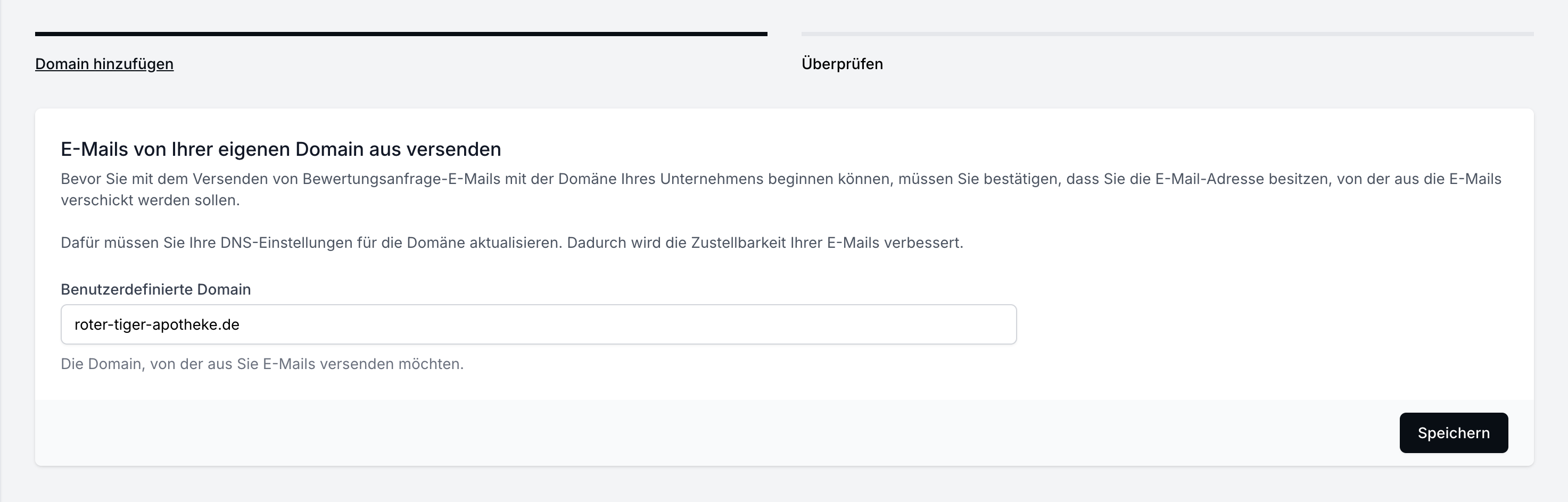Open the "Überprüfen" step

(x=842, y=64)
